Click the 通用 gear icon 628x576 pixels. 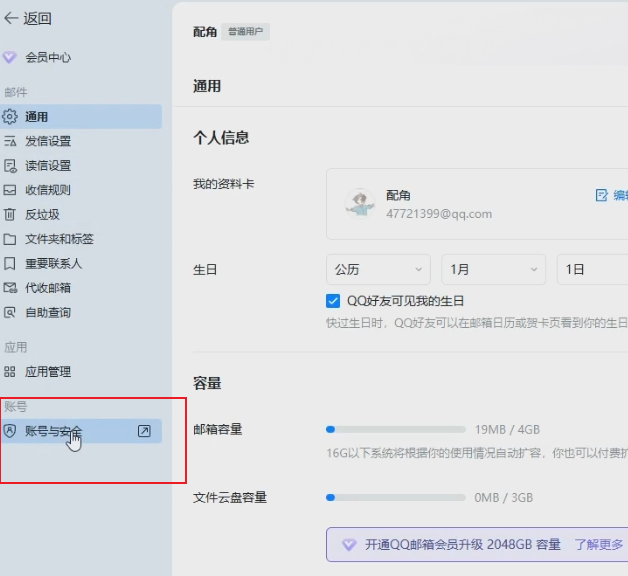pyautogui.click(x=10, y=117)
